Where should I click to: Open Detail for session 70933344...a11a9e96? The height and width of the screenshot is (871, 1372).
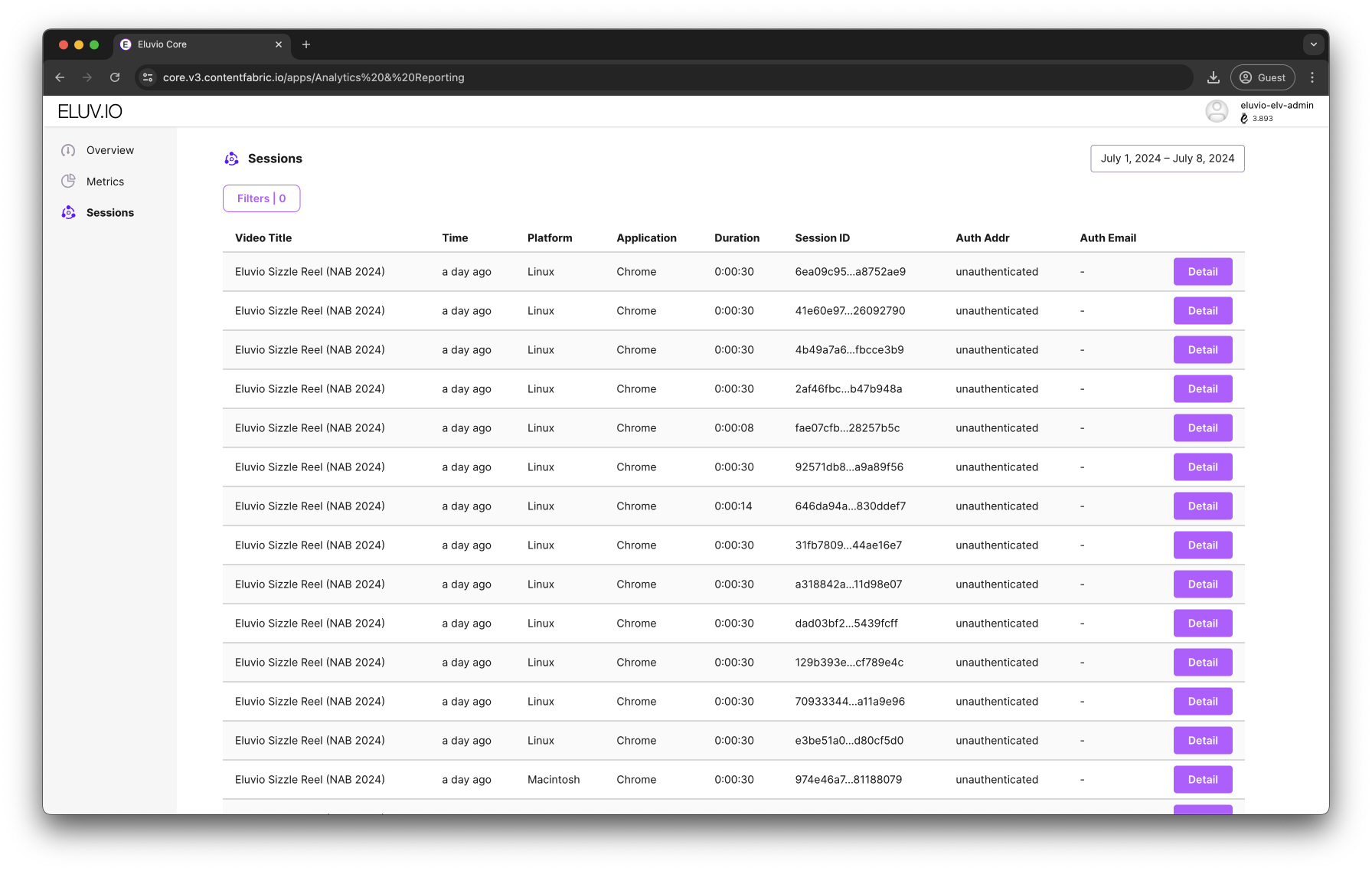click(x=1203, y=702)
